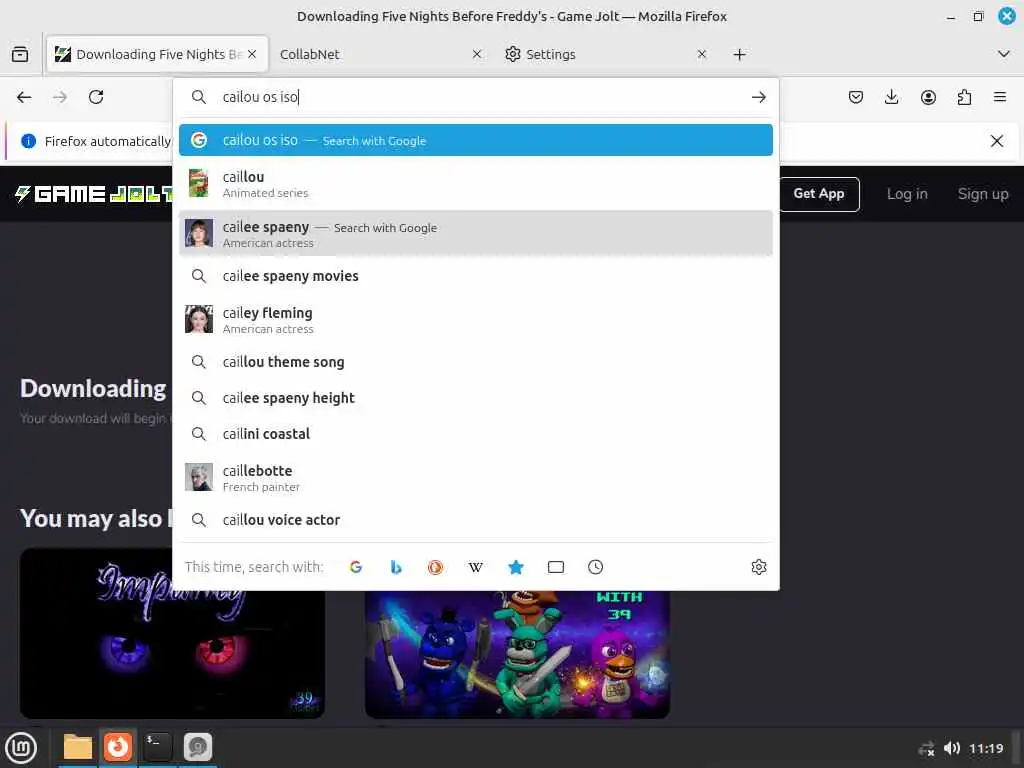
Task: Pick the 'cailee spaeny movies' suggestion
Action: (x=475, y=276)
